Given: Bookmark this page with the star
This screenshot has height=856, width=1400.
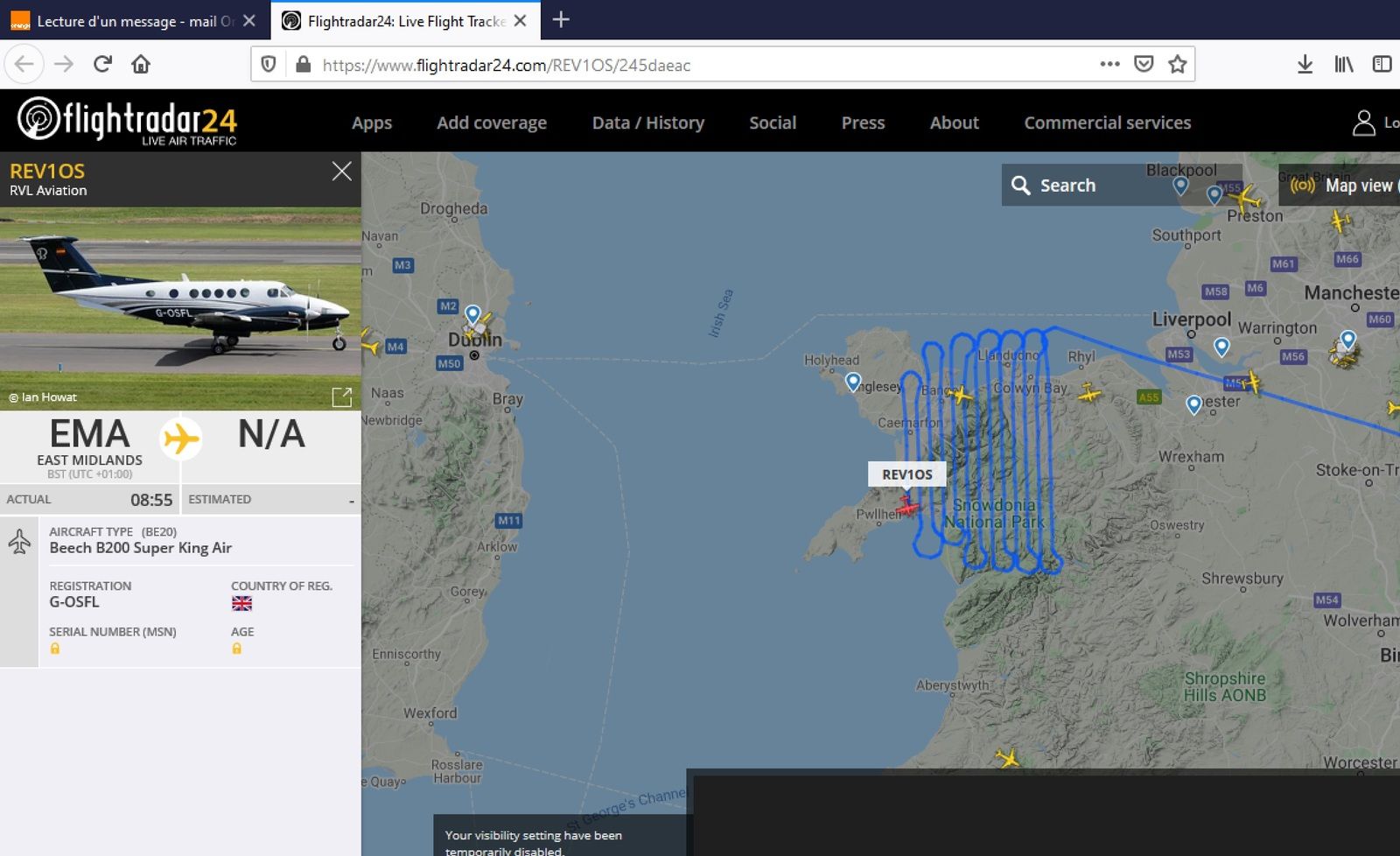Looking at the screenshot, I should 1178,64.
